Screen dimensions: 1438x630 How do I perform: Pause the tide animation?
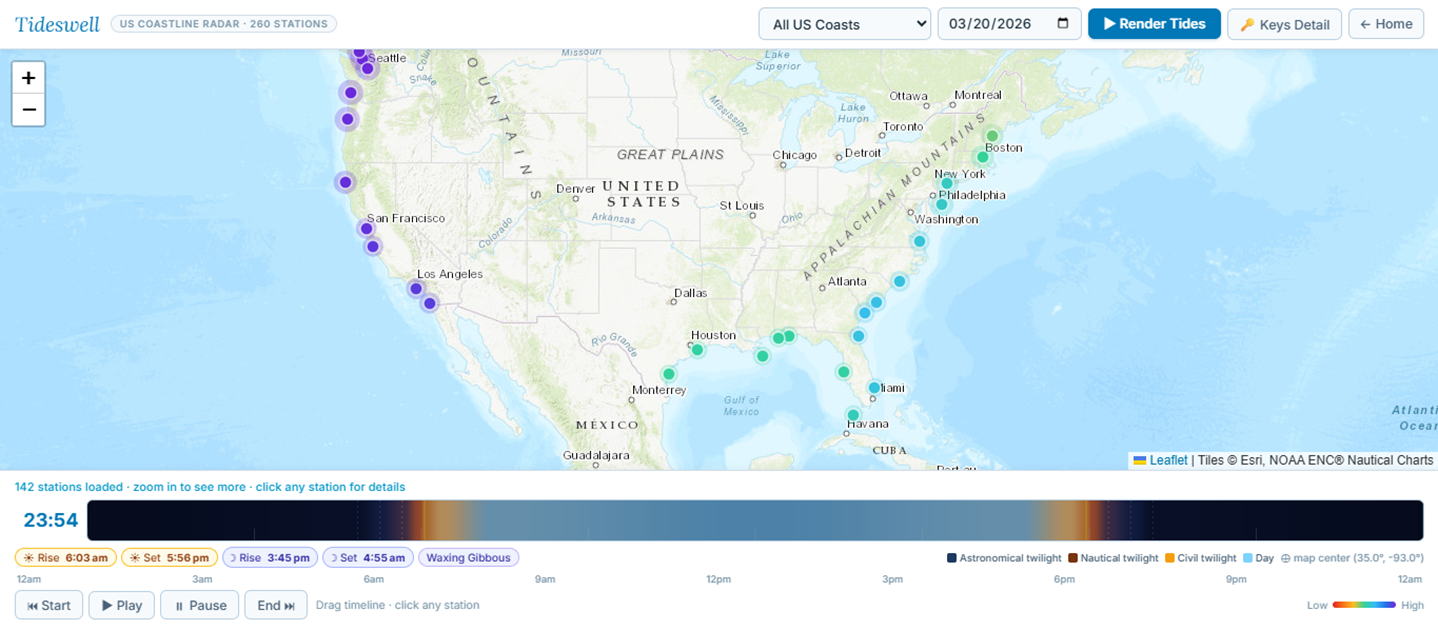(200, 605)
